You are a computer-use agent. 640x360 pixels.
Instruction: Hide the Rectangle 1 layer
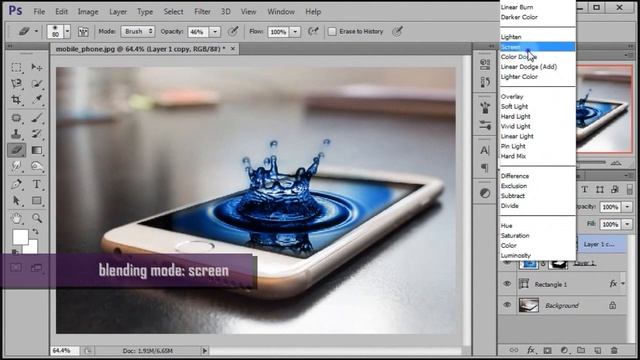click(507, 284)
